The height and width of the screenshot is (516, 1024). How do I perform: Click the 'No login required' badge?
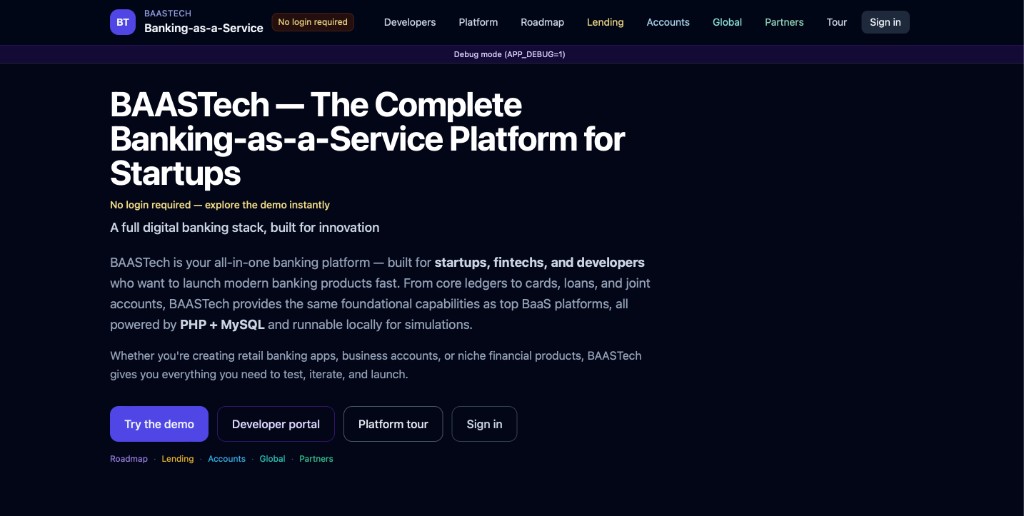pyautogui.click(x=313, y=22)
